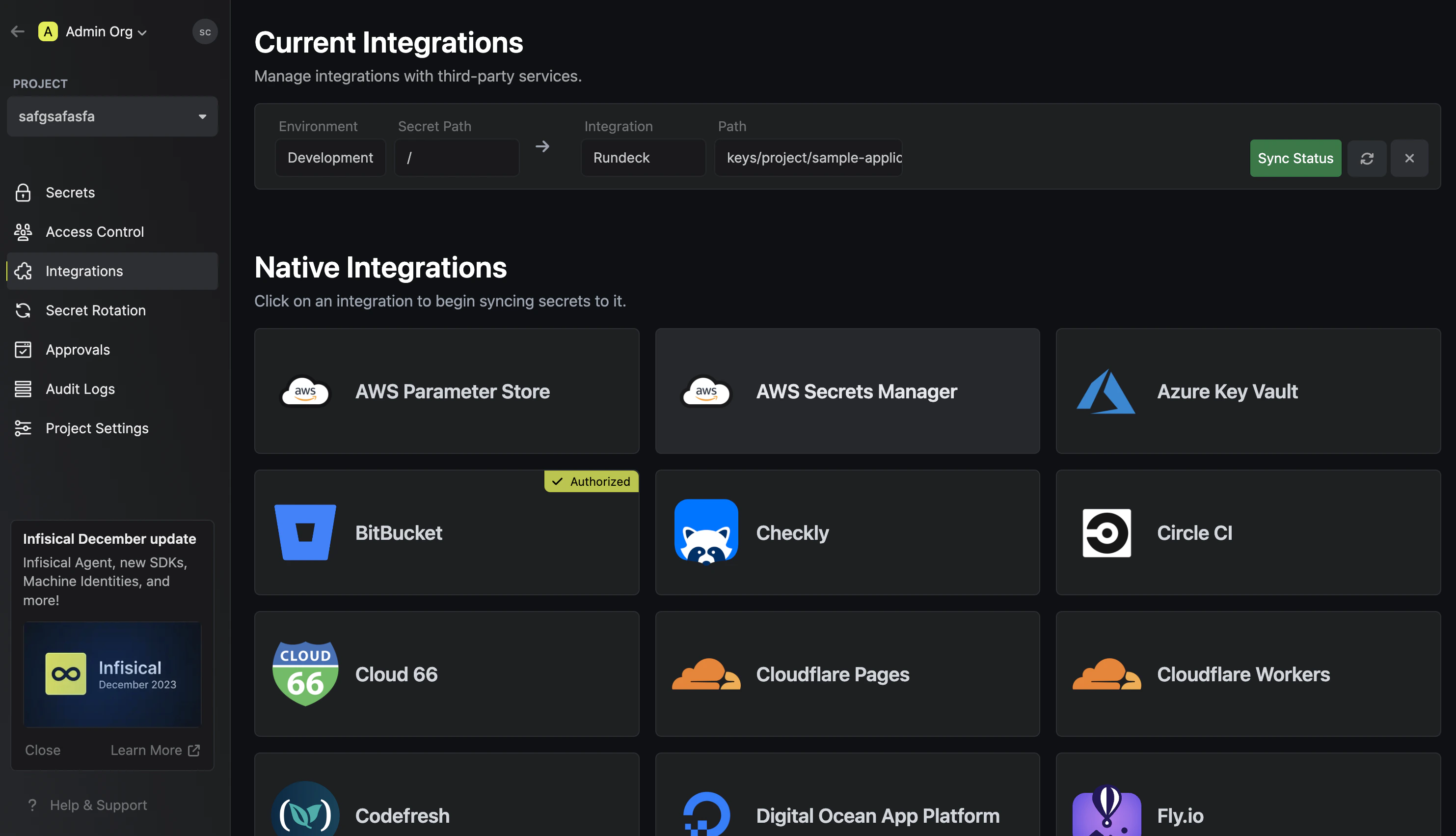
Task: Open Secrets page in sidebar
Action: (x=112, y=193)
